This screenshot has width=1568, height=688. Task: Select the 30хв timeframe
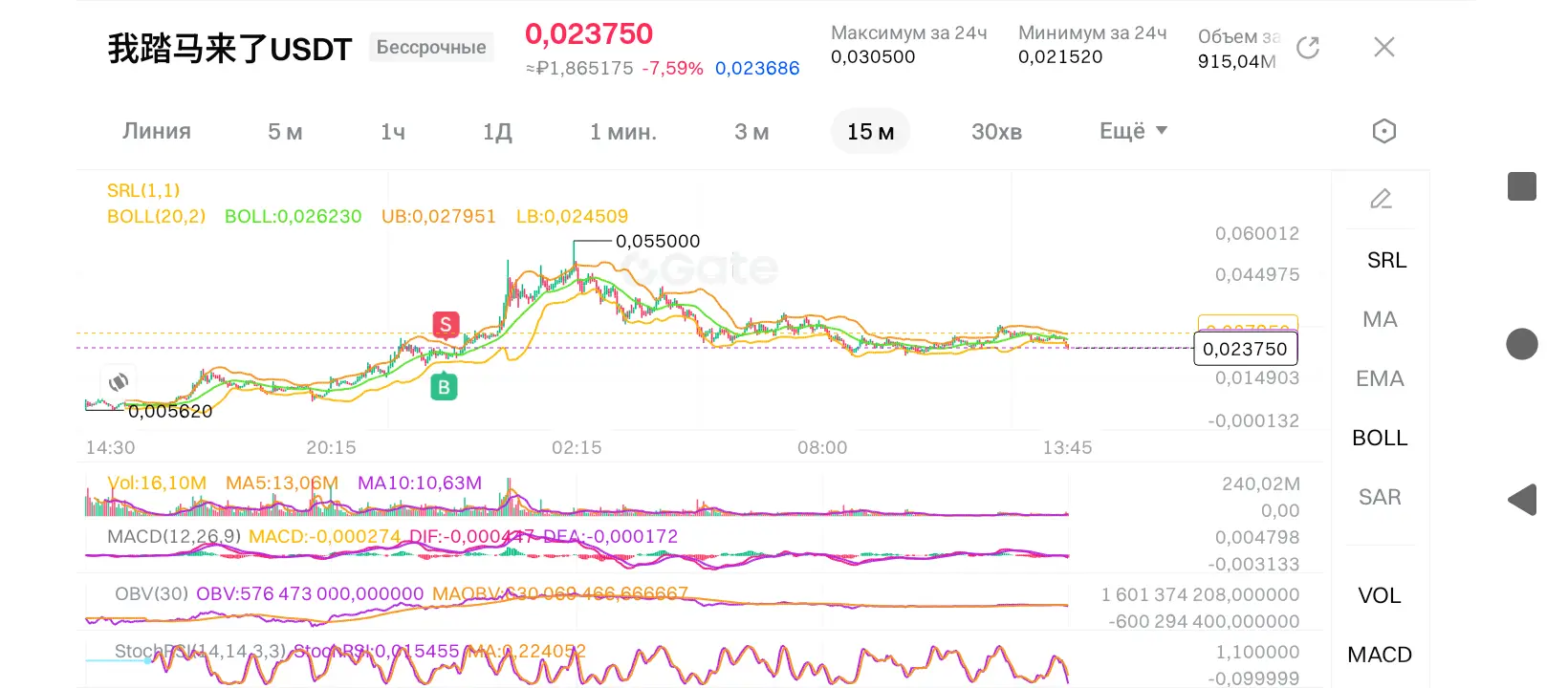click(x=997, y=132)
